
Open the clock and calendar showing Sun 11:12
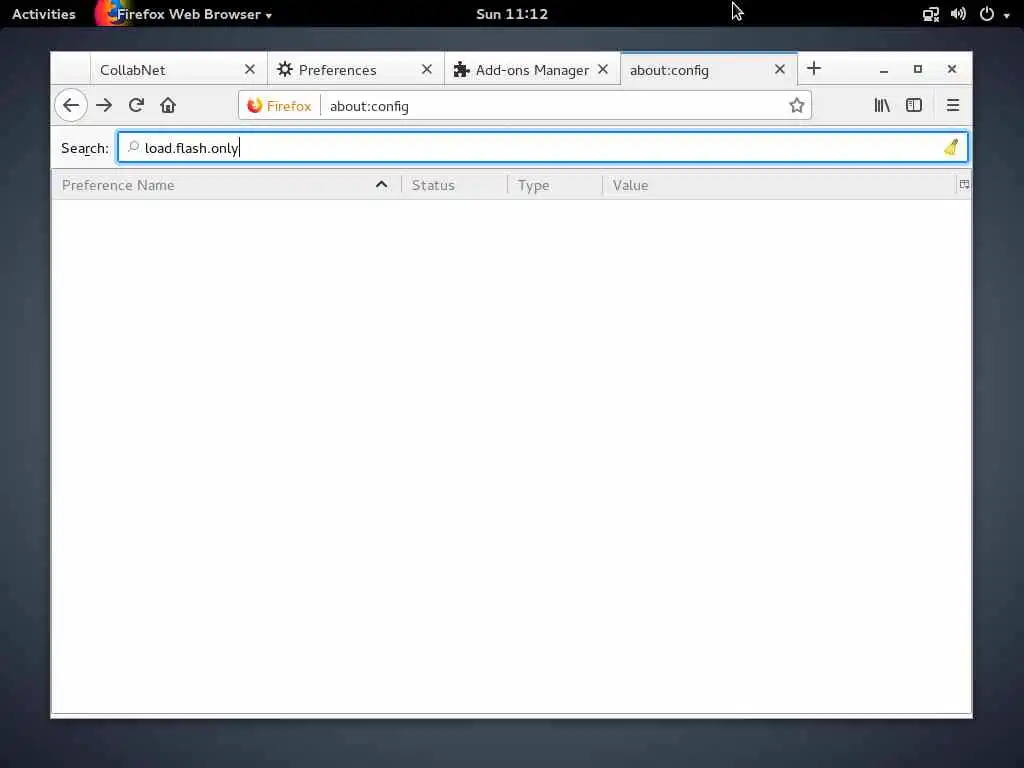pyautogui.click(x=512, y=14)
